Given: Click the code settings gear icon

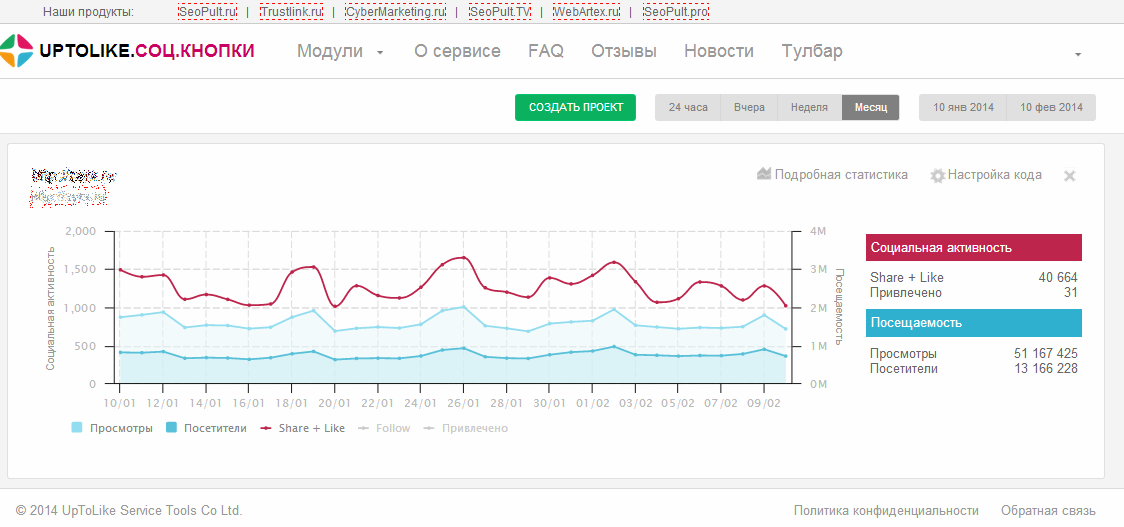Looking at the screenshot, I should tap(937, 175).
